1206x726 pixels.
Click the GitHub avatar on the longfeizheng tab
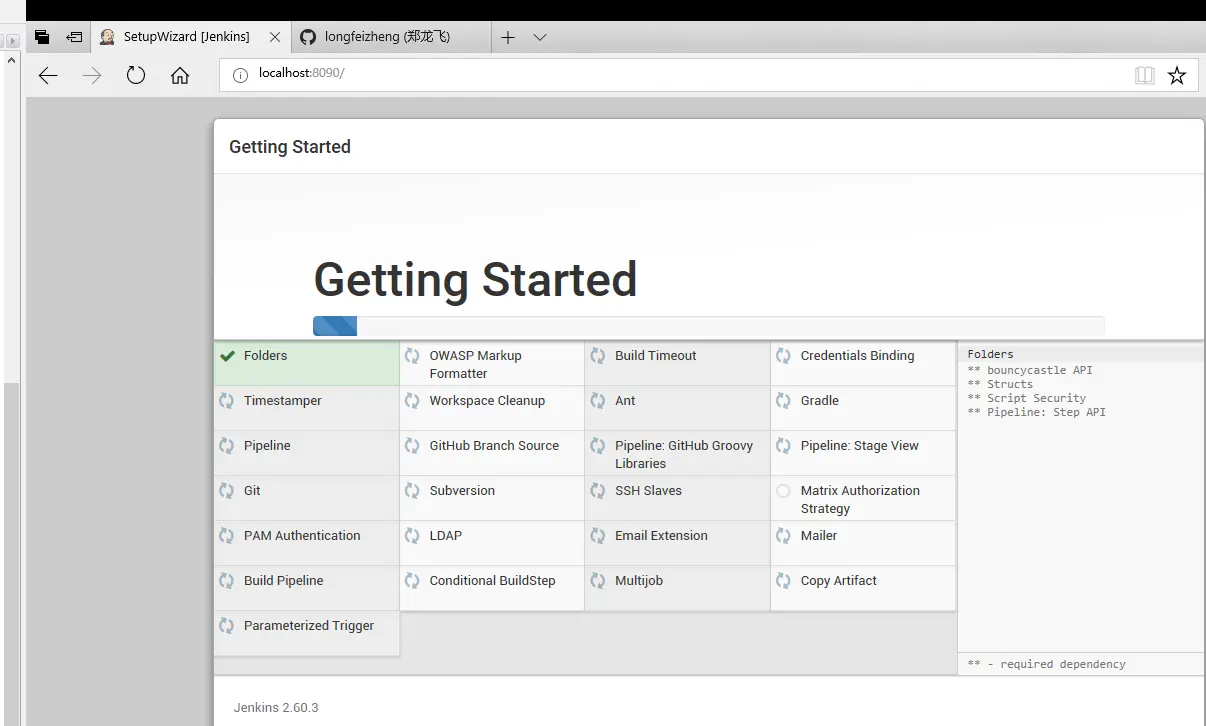306,36
